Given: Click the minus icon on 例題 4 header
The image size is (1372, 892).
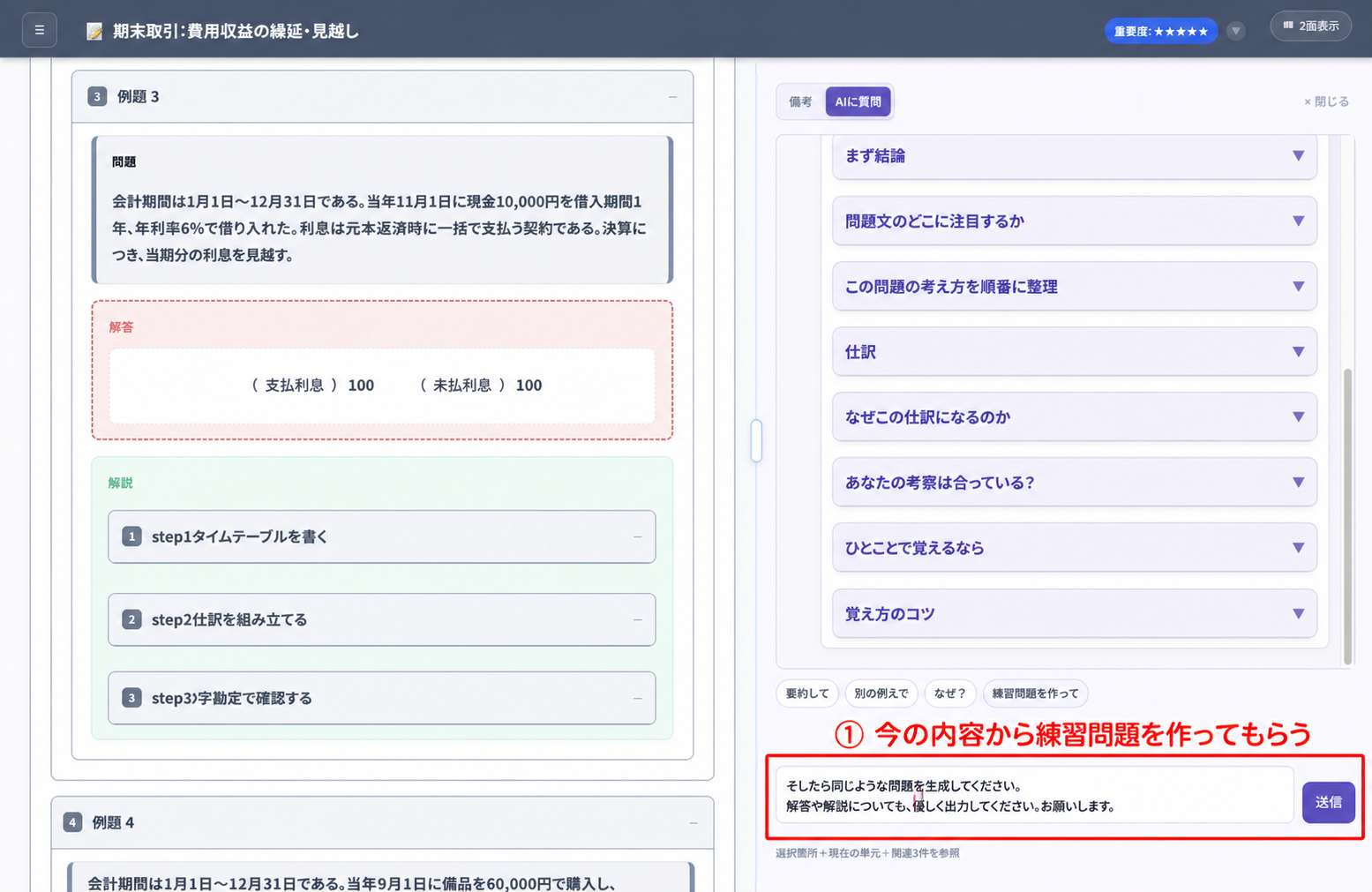Looking at the screenshot, I should [x=693, y=822].
